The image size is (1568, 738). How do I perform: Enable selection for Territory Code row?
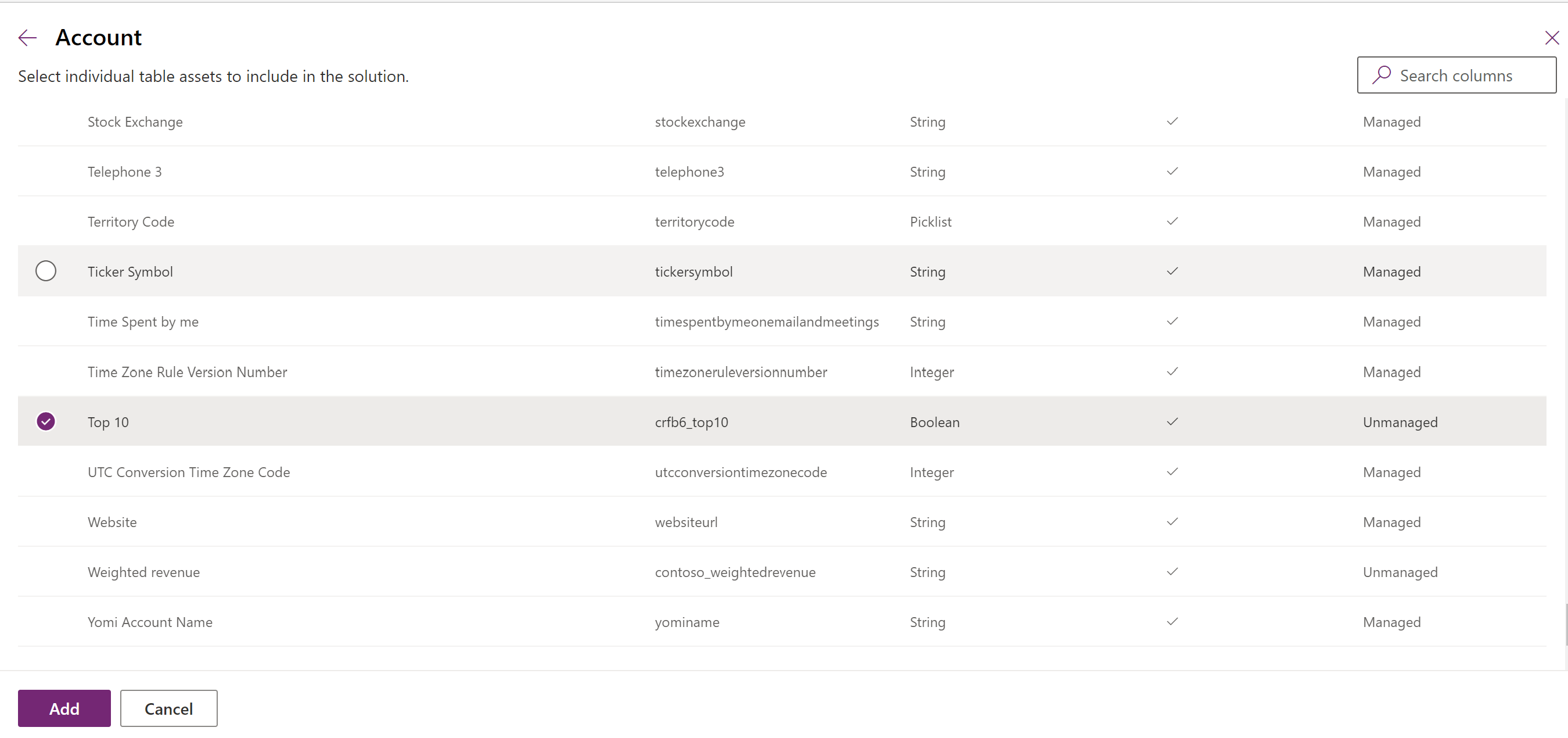[45, 221]
